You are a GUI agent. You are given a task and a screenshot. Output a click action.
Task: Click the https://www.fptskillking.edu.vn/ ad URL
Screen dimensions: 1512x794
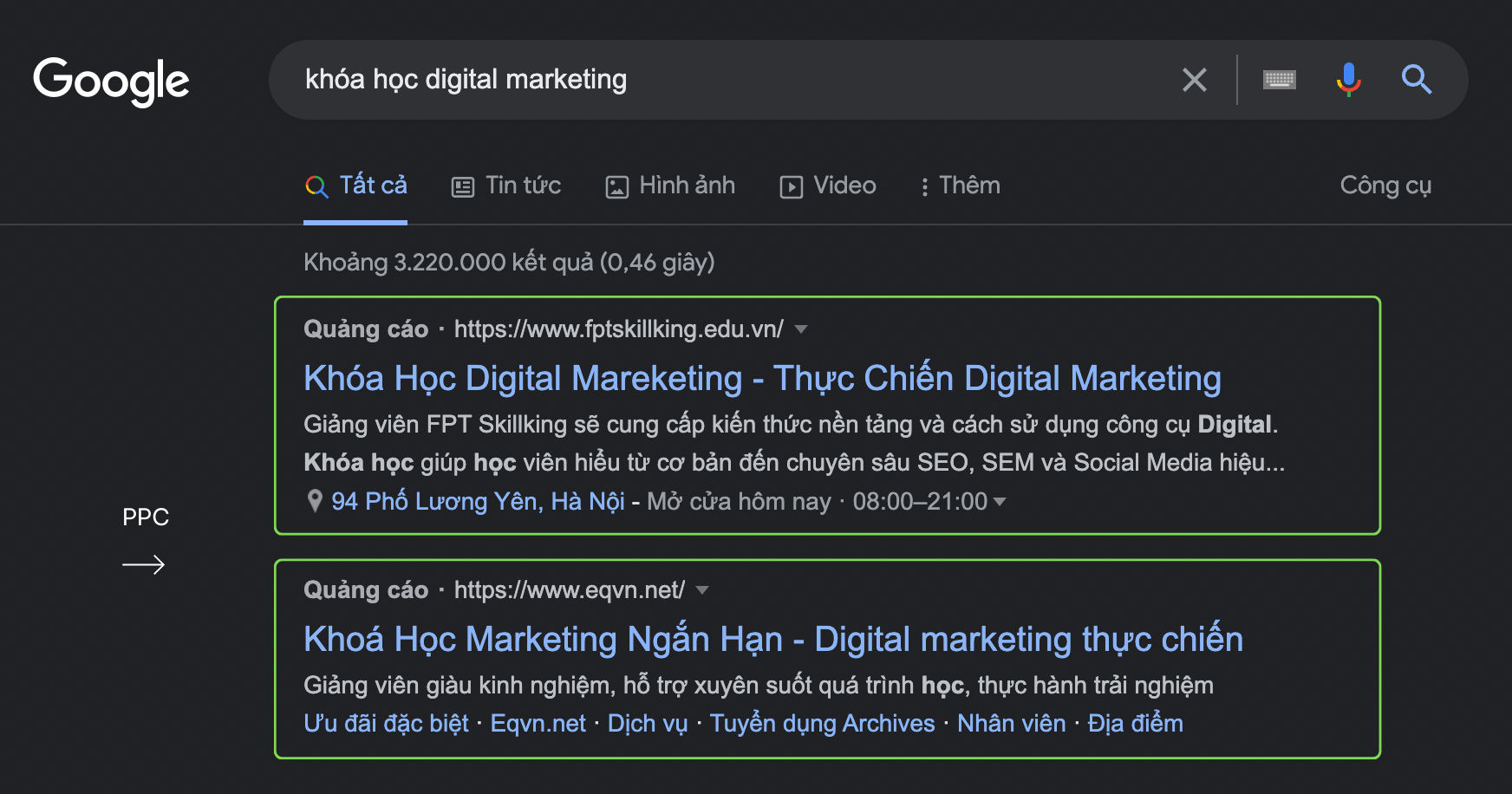coord(619,329)
